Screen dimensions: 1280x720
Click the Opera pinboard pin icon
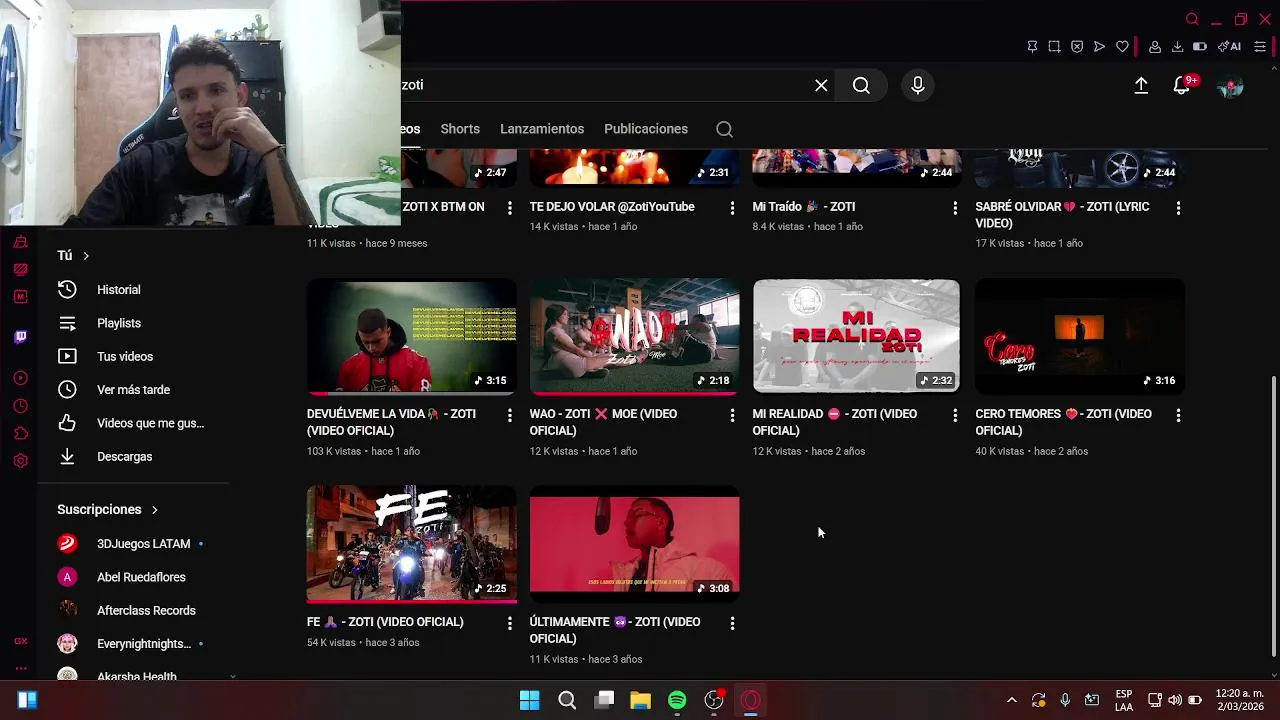[1032, 47]
